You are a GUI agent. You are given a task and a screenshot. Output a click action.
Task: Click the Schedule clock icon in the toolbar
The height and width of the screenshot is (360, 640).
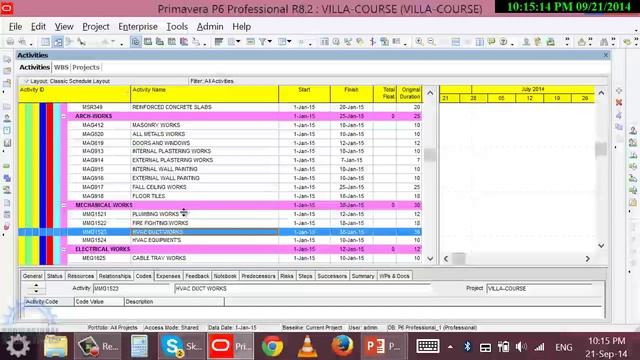coord(336,41)
